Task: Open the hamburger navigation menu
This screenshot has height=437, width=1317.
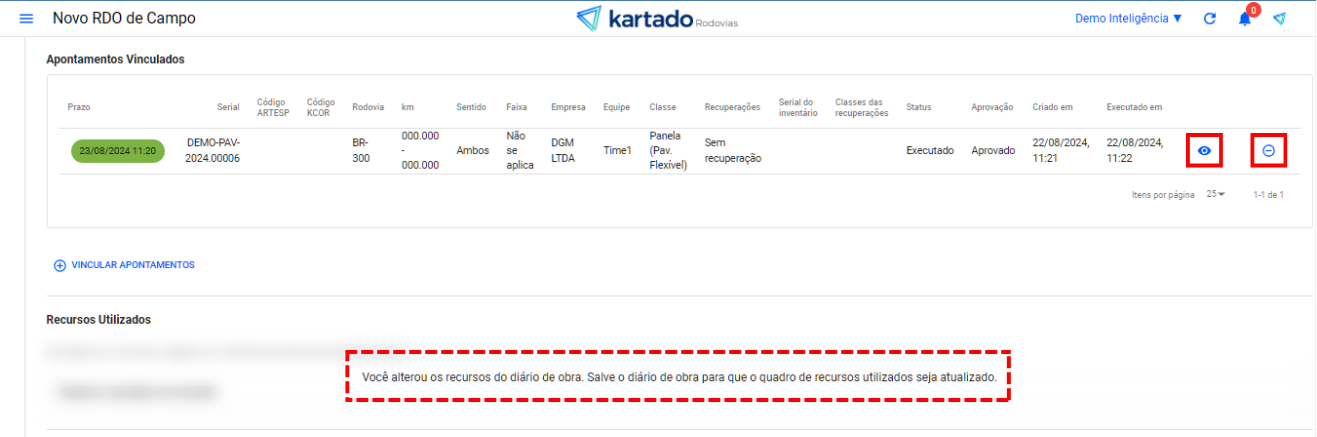Action: click(26, 19)
